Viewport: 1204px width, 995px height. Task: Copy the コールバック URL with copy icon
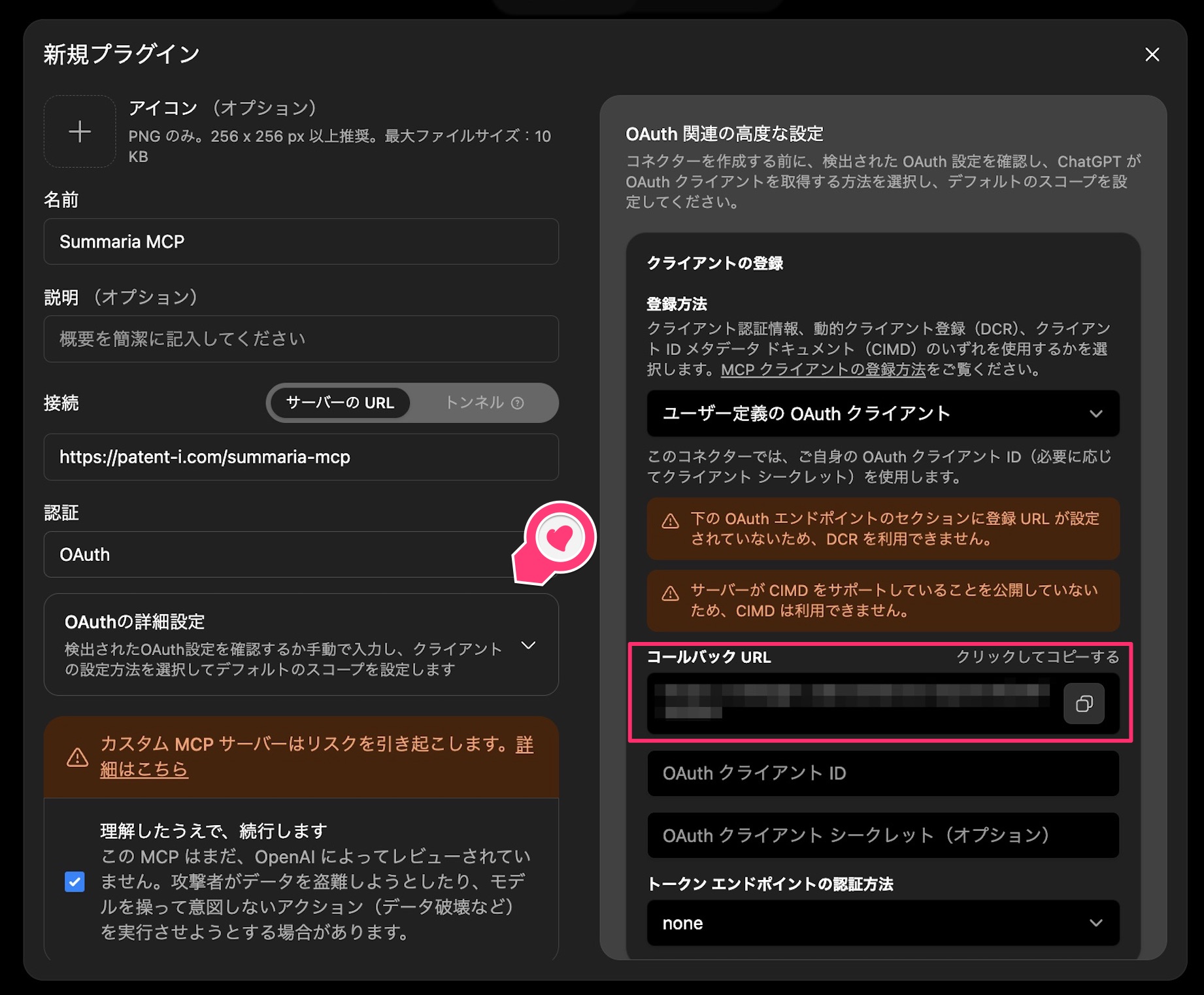(1084, 703)
